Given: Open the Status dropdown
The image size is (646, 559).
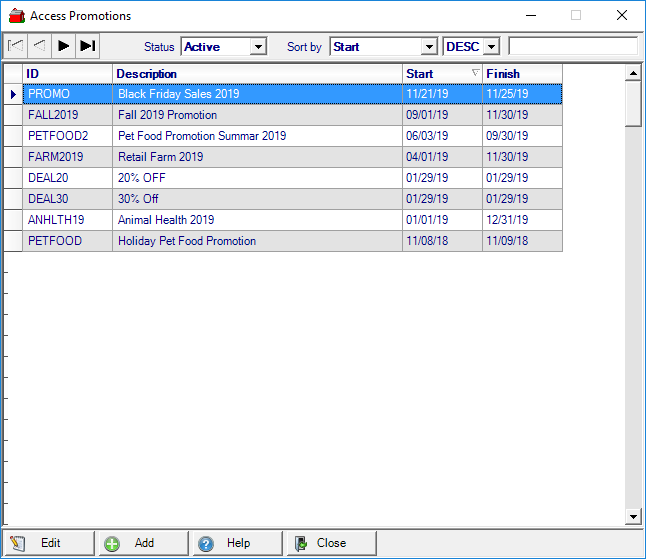Looking at the screenshot, I should (x=258, y=47).
